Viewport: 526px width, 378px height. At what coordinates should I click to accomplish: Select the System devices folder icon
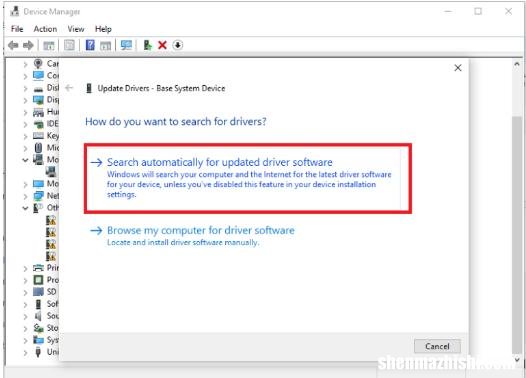point(38,340)
